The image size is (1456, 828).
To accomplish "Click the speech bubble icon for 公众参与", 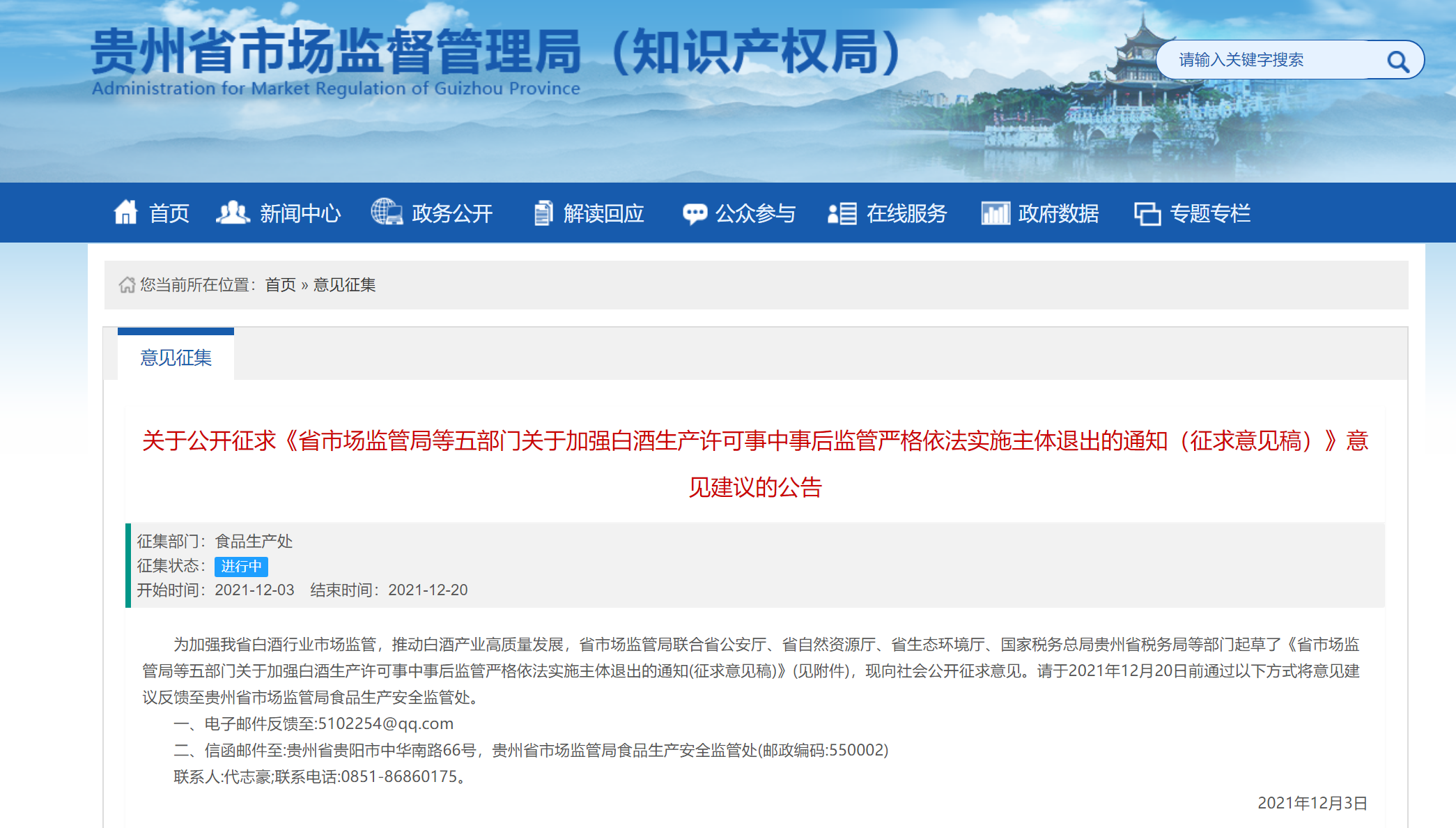I will pyautogui.click(x=695, y=213).
